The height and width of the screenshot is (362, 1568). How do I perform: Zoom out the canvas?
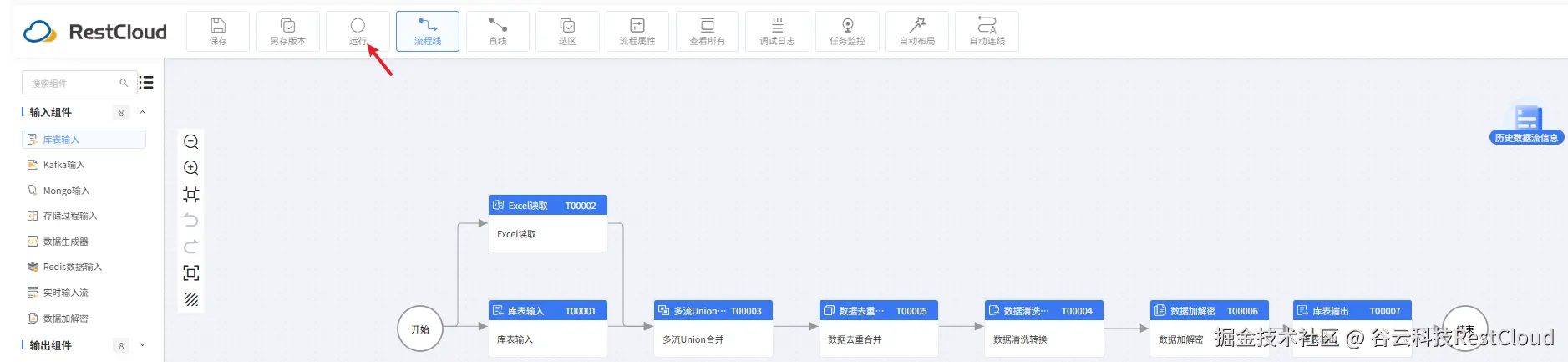(191, 142)
